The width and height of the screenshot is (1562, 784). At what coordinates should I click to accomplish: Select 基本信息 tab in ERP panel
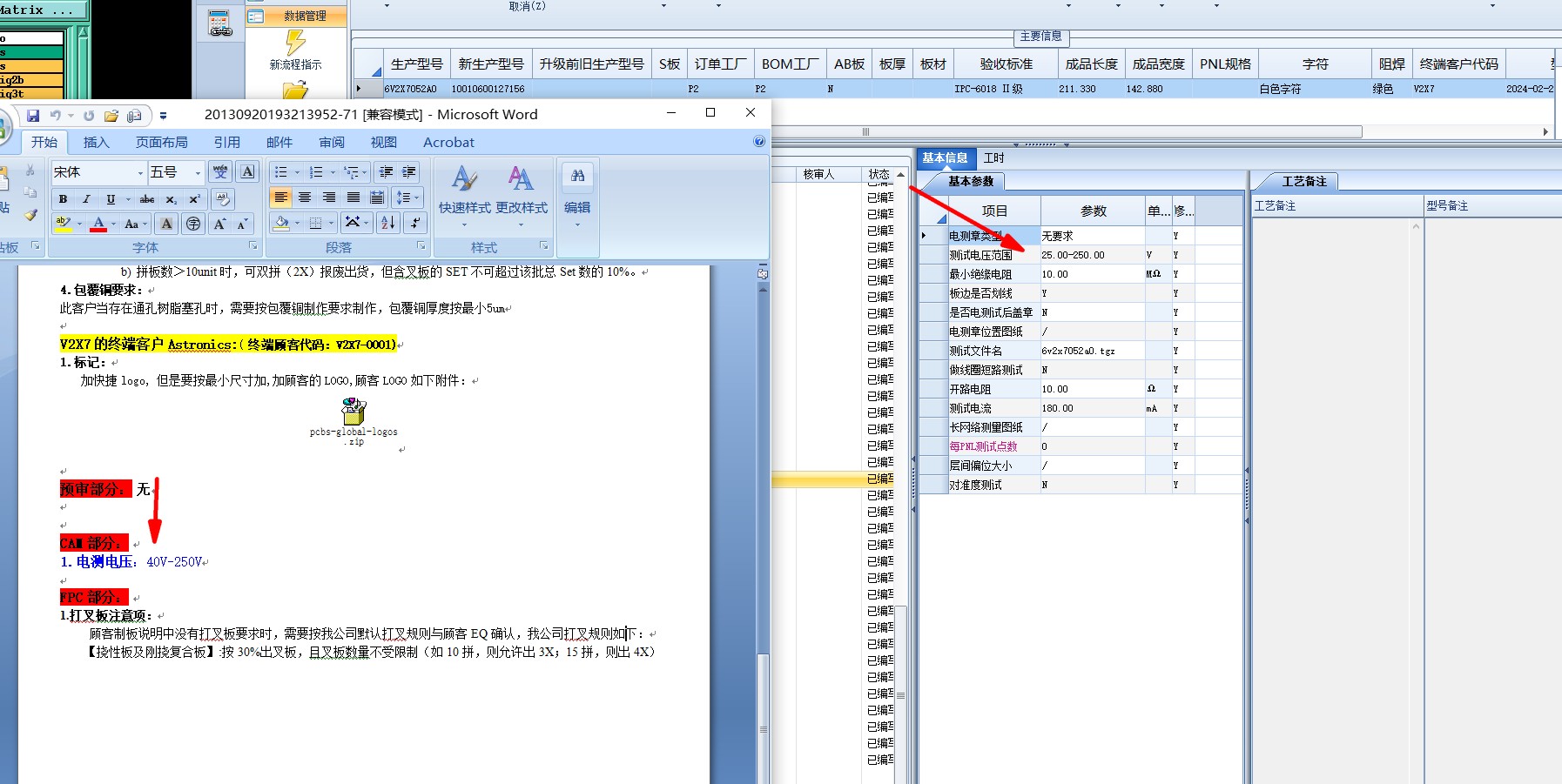pyautogui.click(x=945, y=157)
